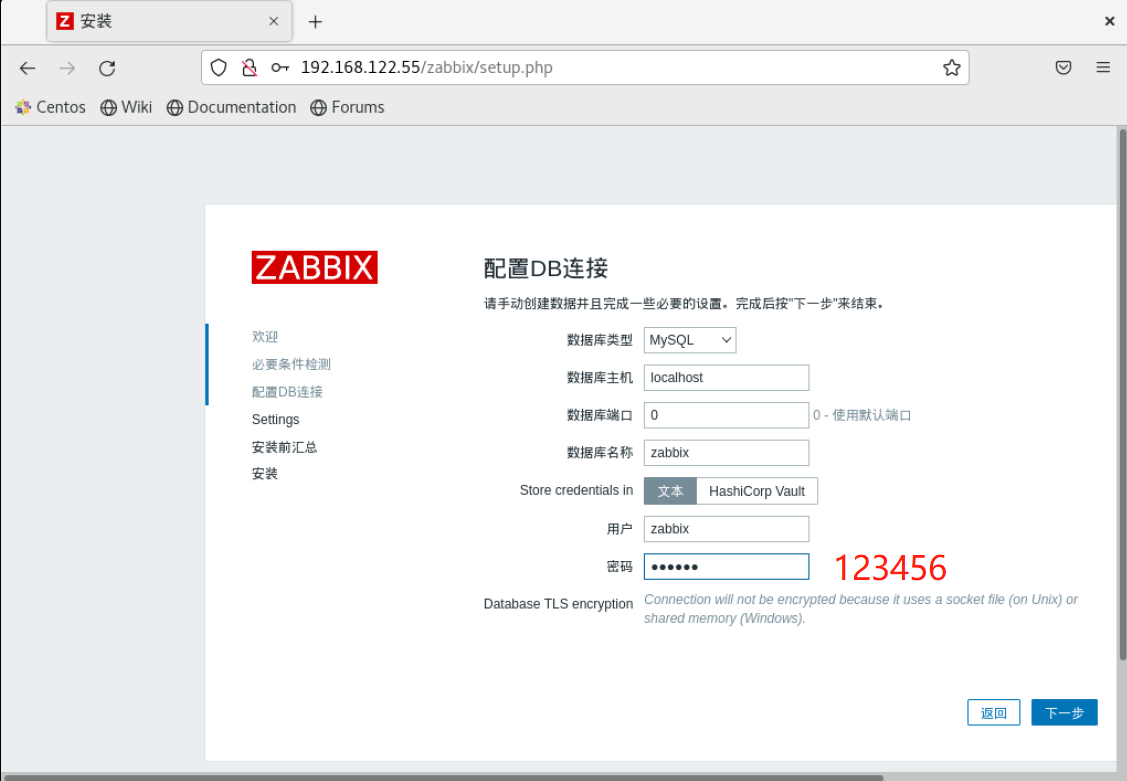Click the insecure connection padlock icon
1127x781 pixels.
click(x=249, y=68)
